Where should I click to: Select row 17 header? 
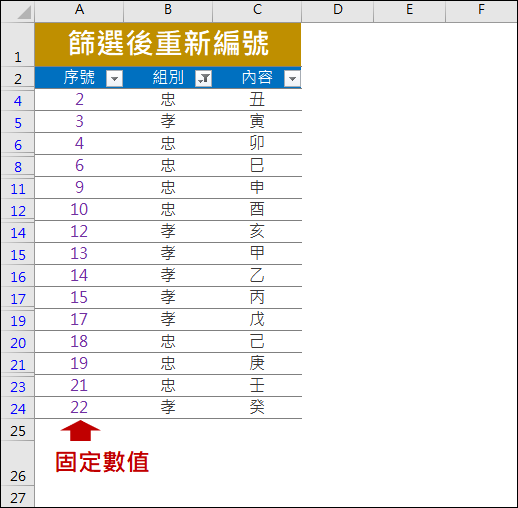tap(18, 298)
